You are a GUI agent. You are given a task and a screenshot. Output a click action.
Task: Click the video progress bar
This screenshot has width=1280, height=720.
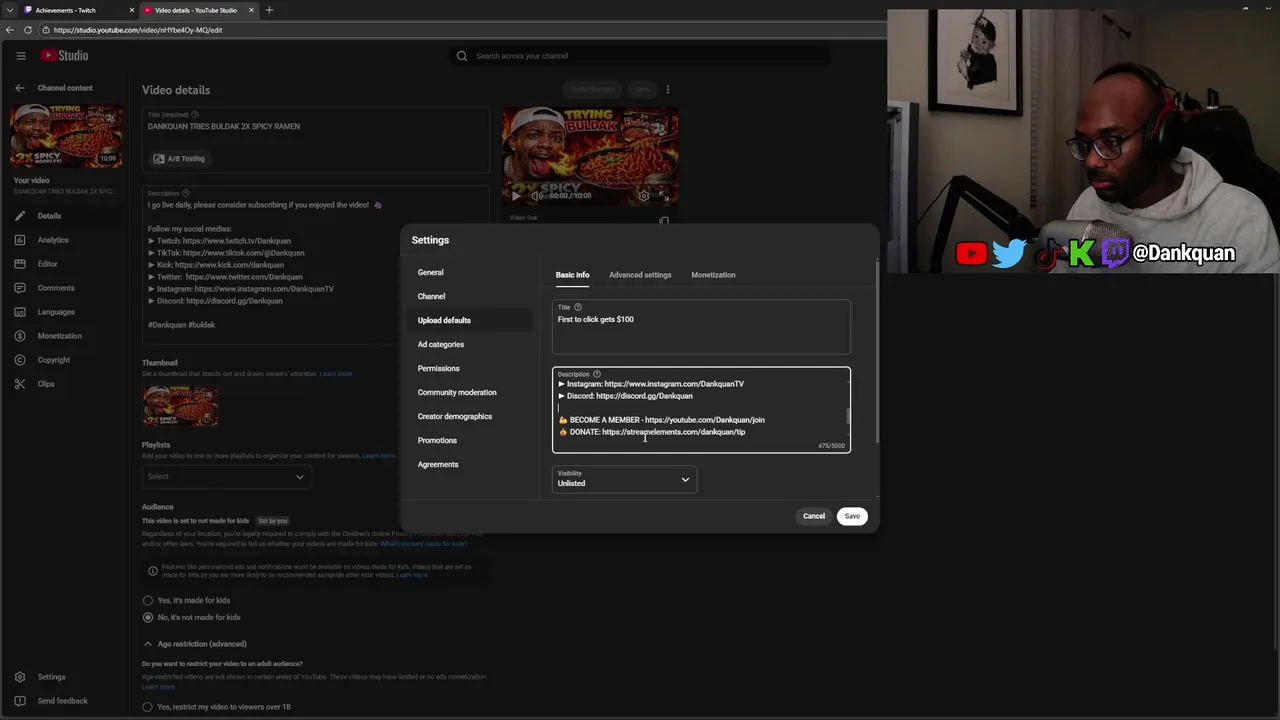click(x=590, y=185)
